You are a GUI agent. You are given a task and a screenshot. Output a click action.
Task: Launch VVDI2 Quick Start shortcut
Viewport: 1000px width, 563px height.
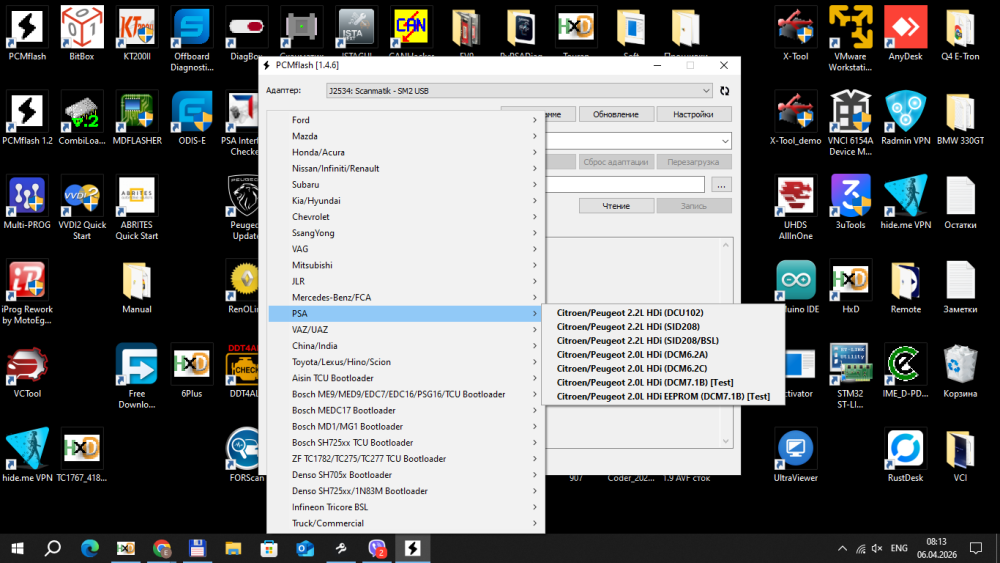point(82,207)
